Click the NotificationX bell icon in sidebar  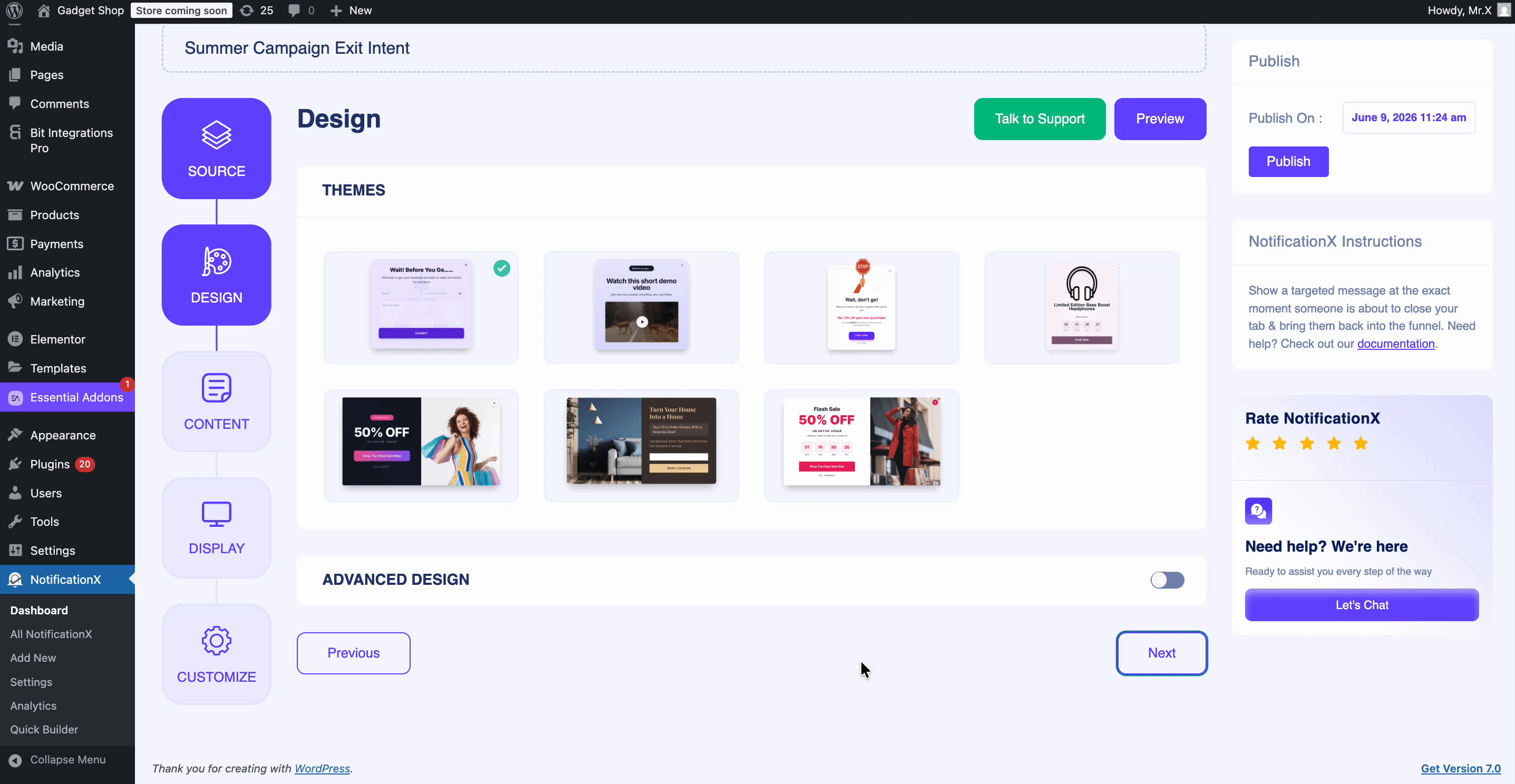point(15,579)
